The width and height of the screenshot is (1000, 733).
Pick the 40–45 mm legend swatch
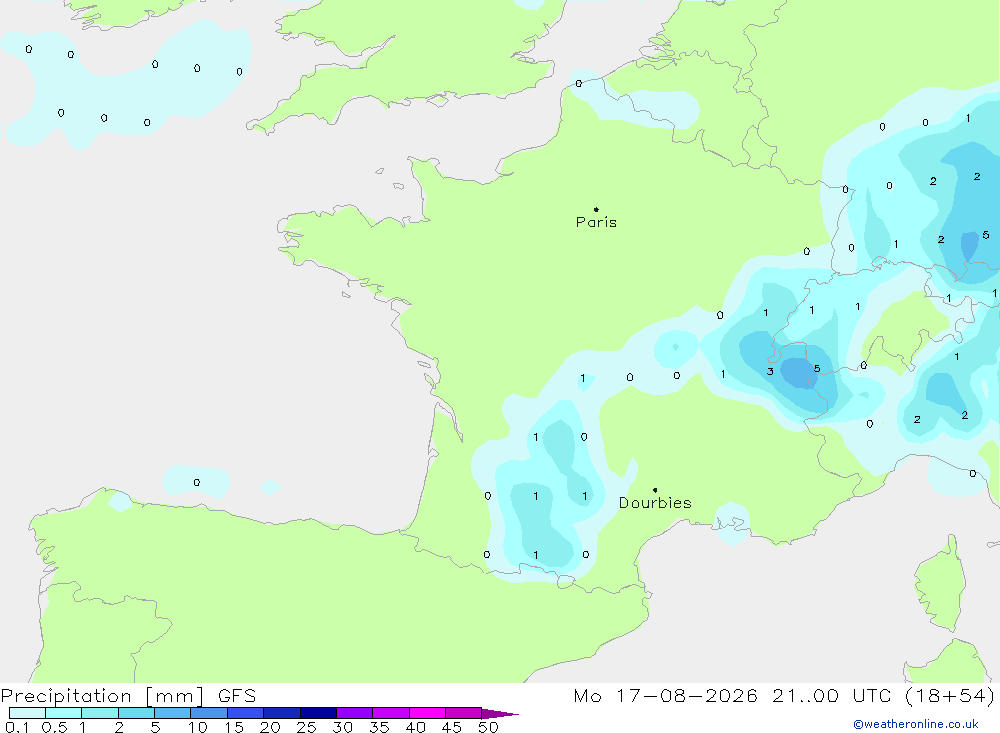coord(427,713)
